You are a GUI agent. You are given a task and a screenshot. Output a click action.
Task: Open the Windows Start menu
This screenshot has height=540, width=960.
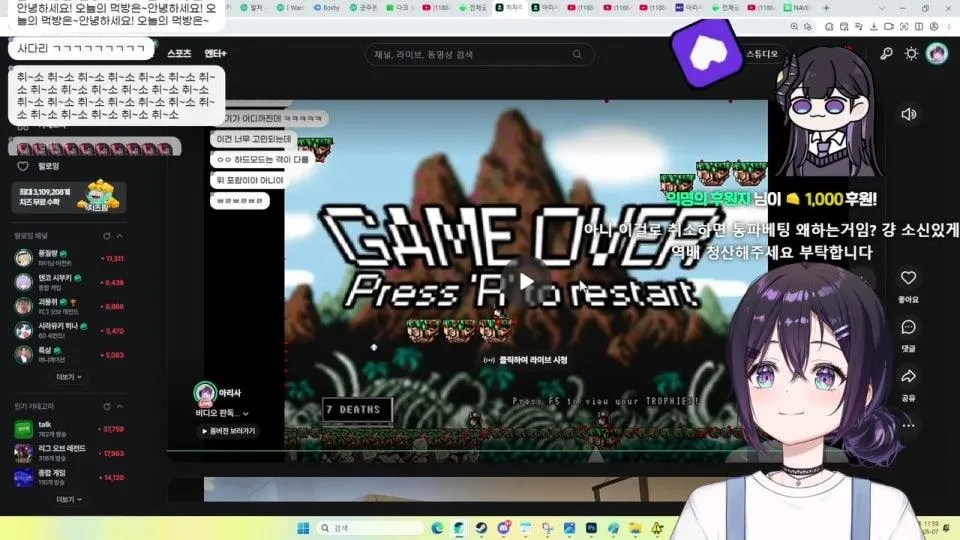302,528
